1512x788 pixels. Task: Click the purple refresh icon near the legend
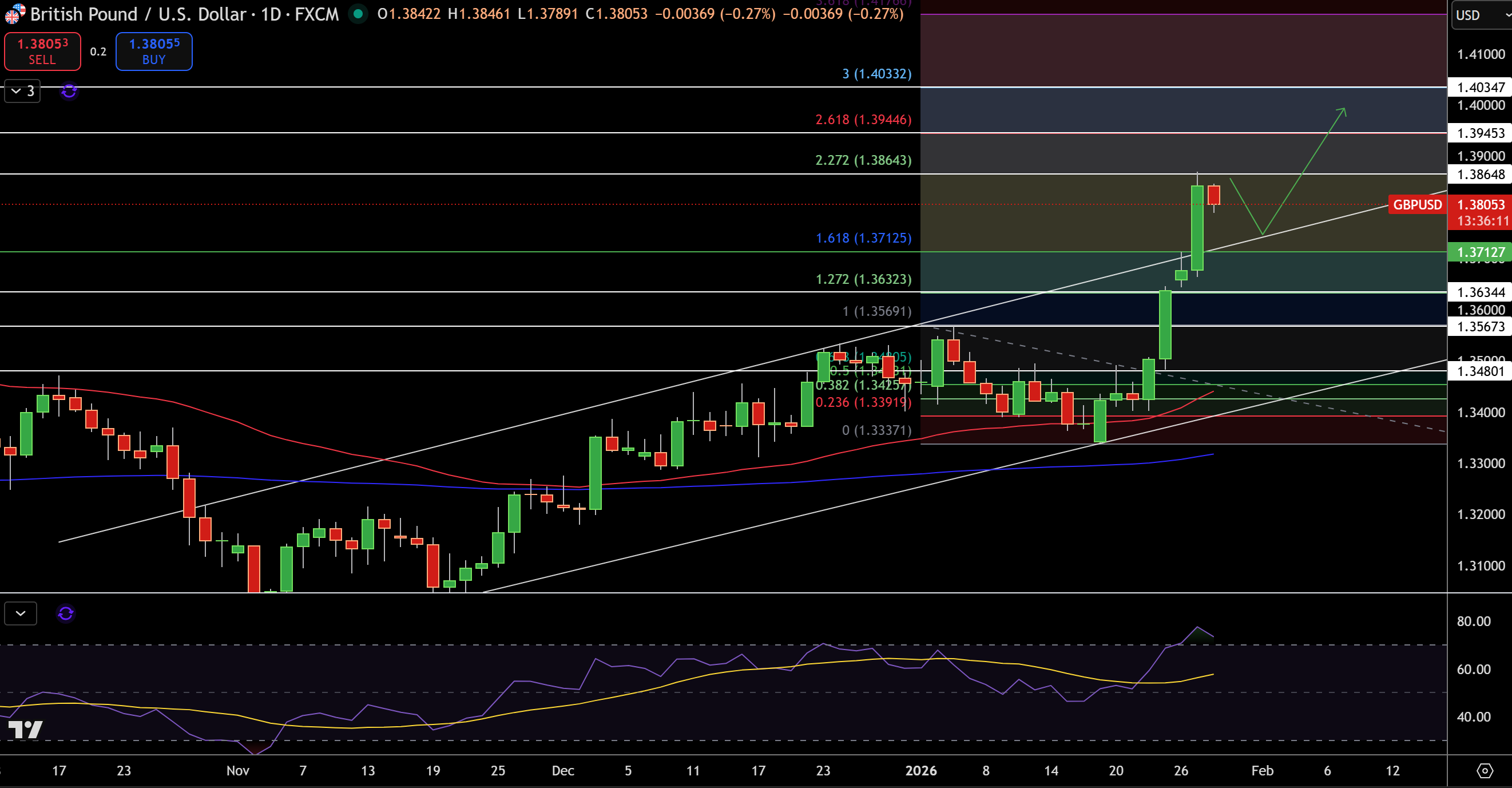(69, 91)
